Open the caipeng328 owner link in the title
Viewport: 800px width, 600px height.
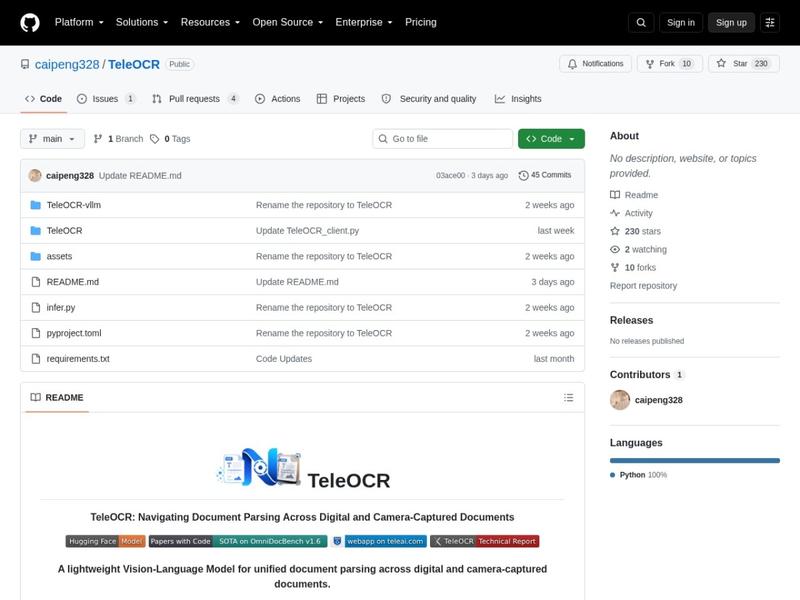67,64
